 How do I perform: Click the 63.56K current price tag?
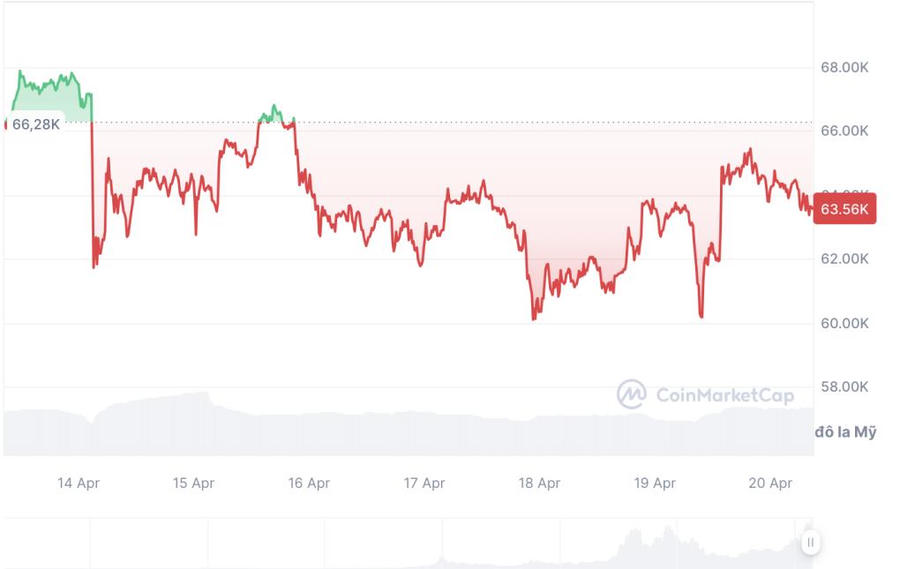pos(845,209)
